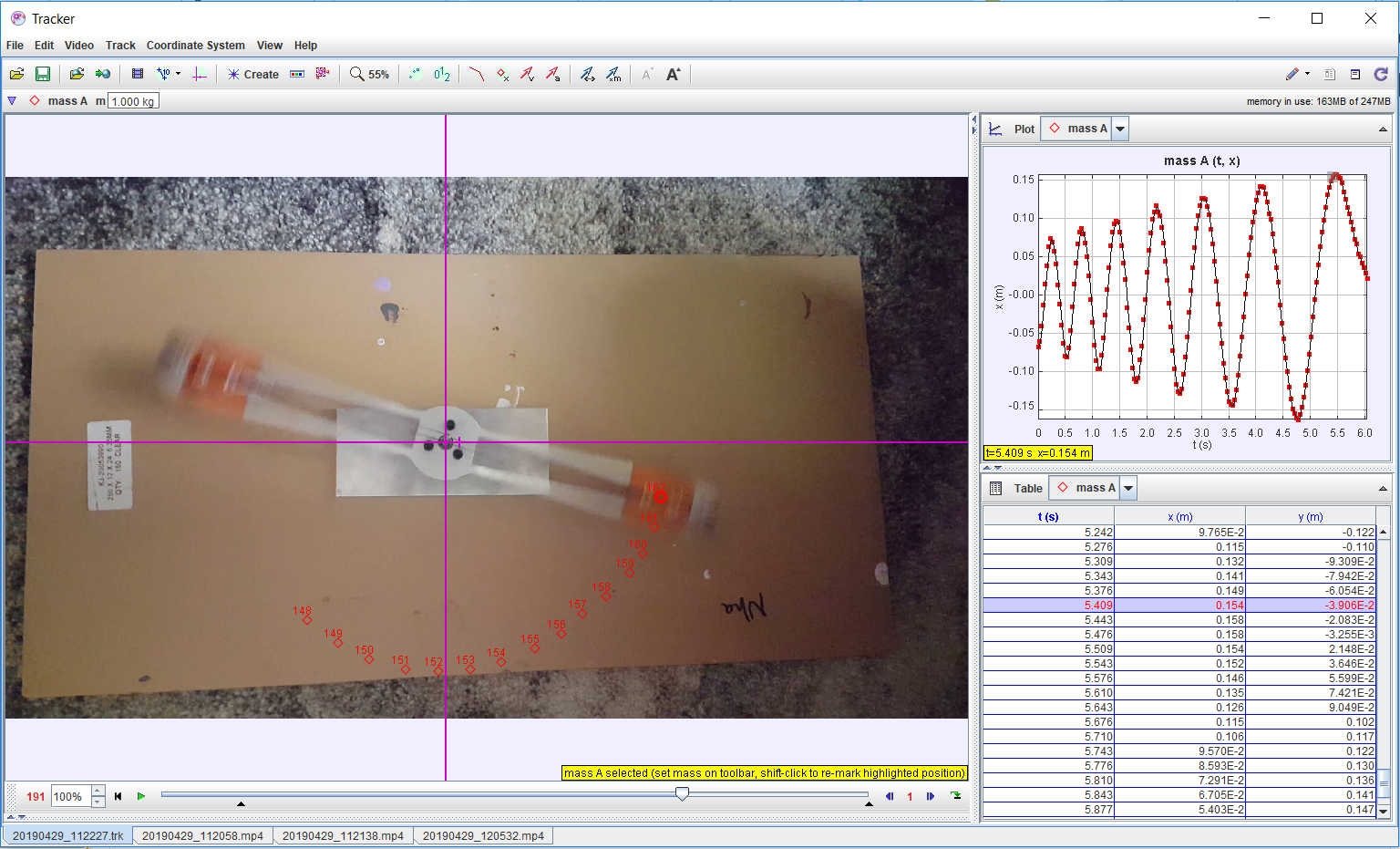Open the Video menu

pos(79,46)
